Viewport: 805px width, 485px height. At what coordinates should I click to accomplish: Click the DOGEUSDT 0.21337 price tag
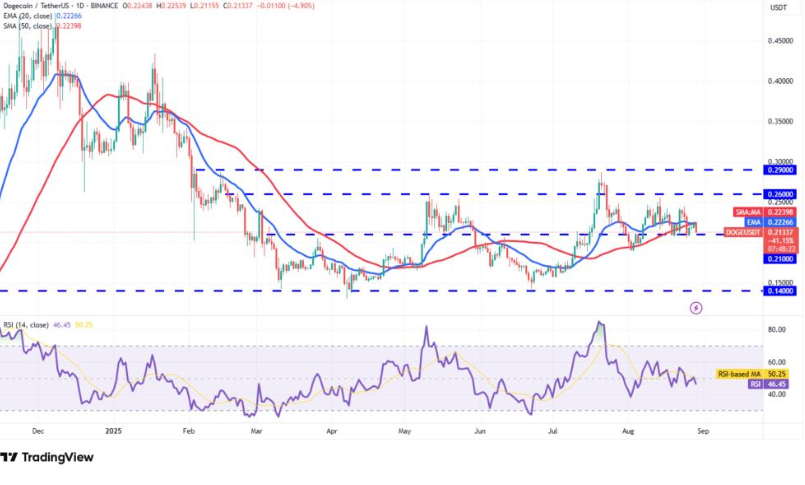[761, 232]
